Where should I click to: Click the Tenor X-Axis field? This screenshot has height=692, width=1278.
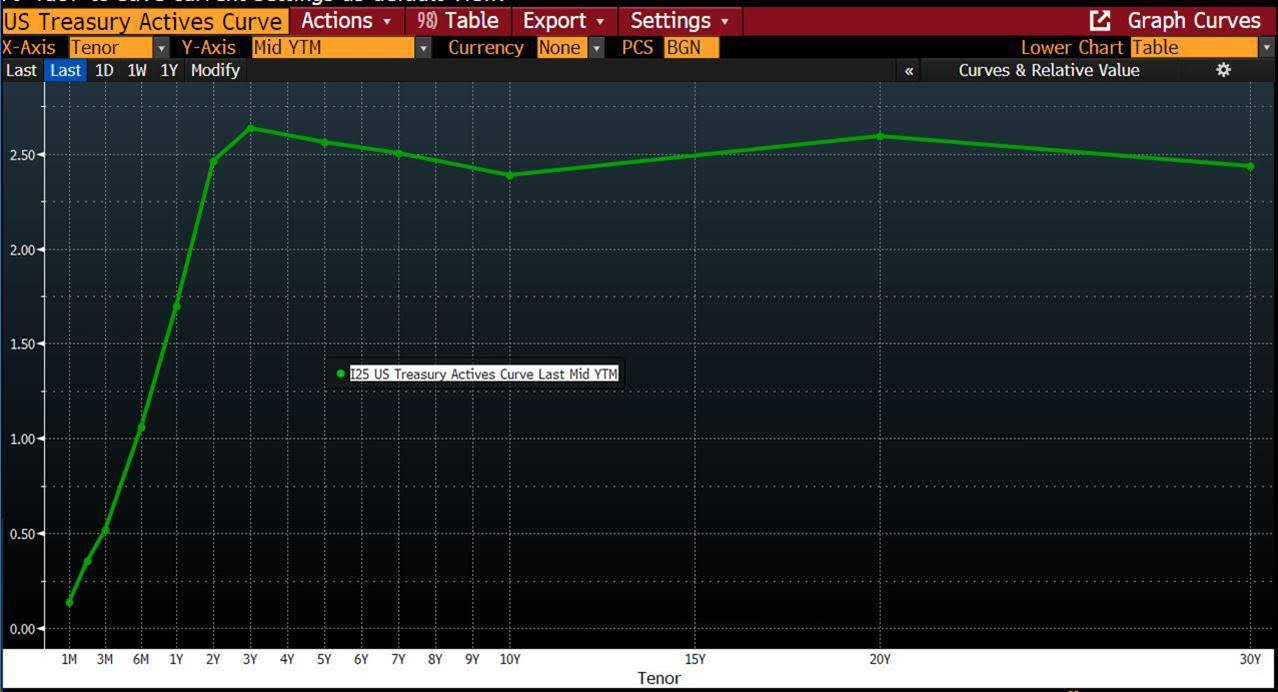coord(110,47)
